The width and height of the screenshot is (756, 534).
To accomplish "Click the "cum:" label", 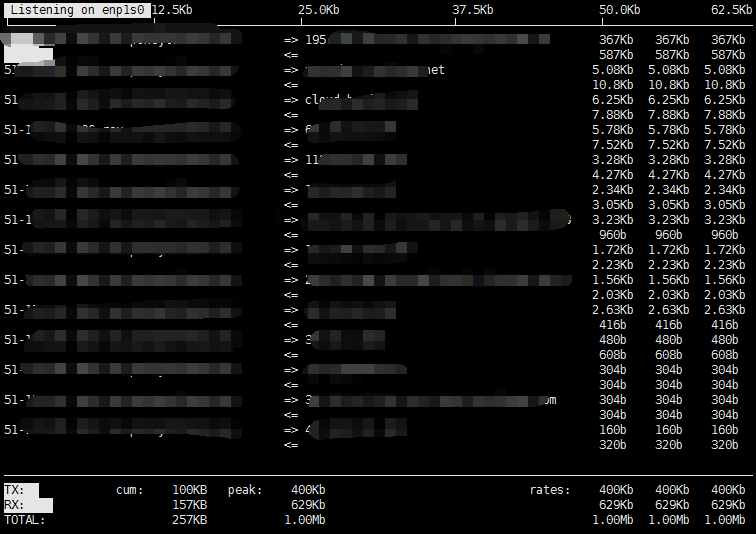I will [130, 490].
